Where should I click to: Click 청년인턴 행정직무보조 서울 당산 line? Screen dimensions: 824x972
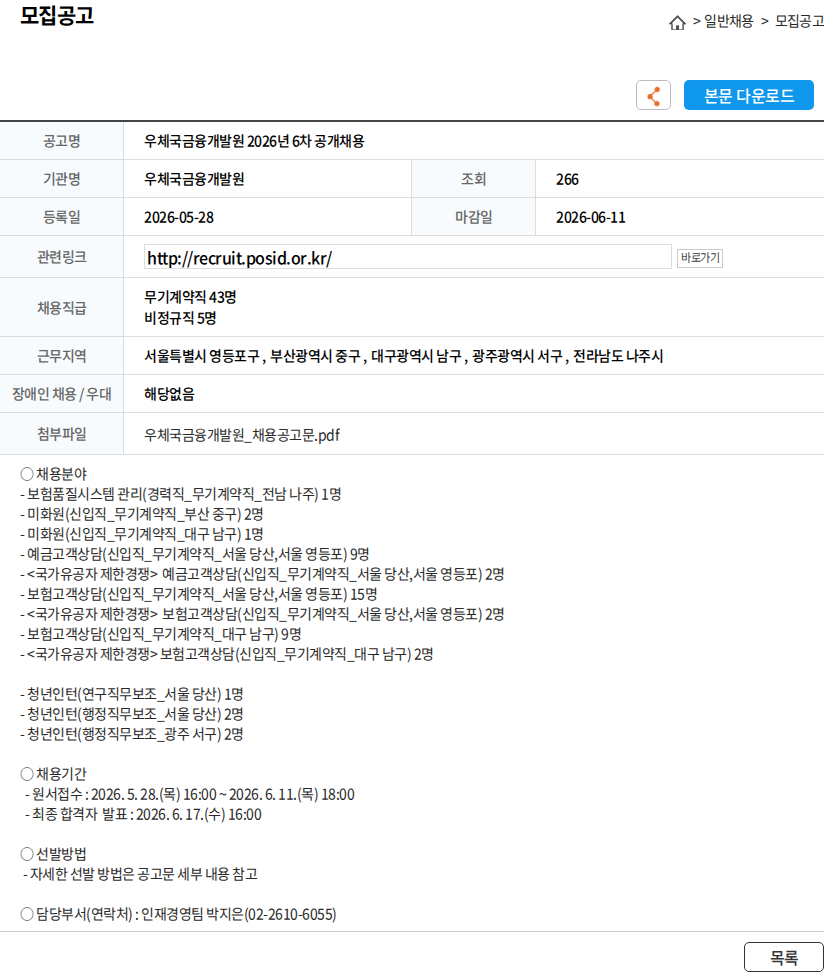(131, 714)
